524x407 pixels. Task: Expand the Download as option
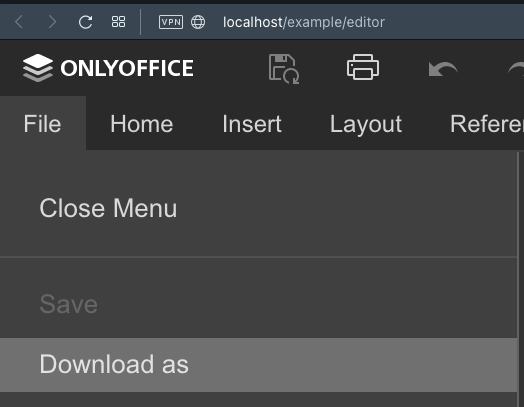[x=258, y=364]
